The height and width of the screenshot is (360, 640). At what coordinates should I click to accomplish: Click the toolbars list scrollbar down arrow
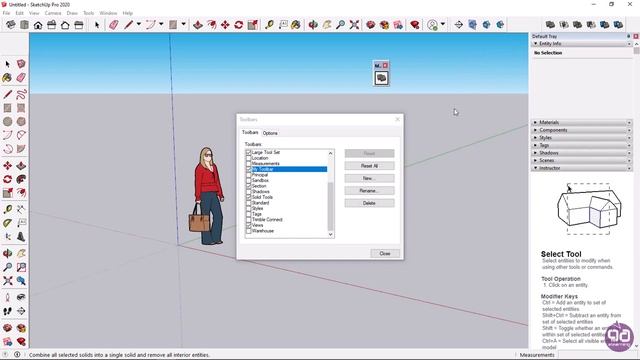(x=331, y=235)
